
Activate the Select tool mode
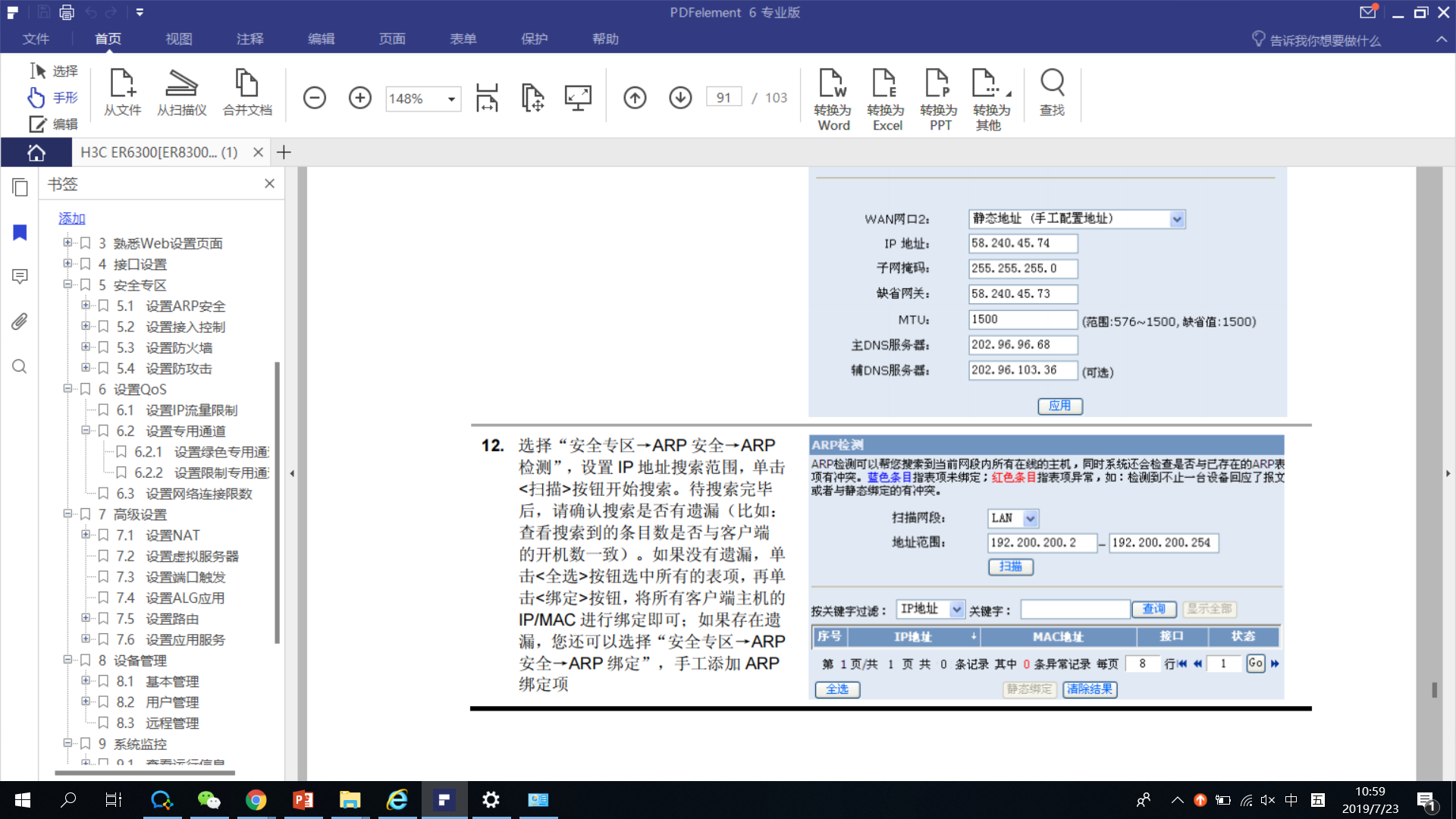53,71
